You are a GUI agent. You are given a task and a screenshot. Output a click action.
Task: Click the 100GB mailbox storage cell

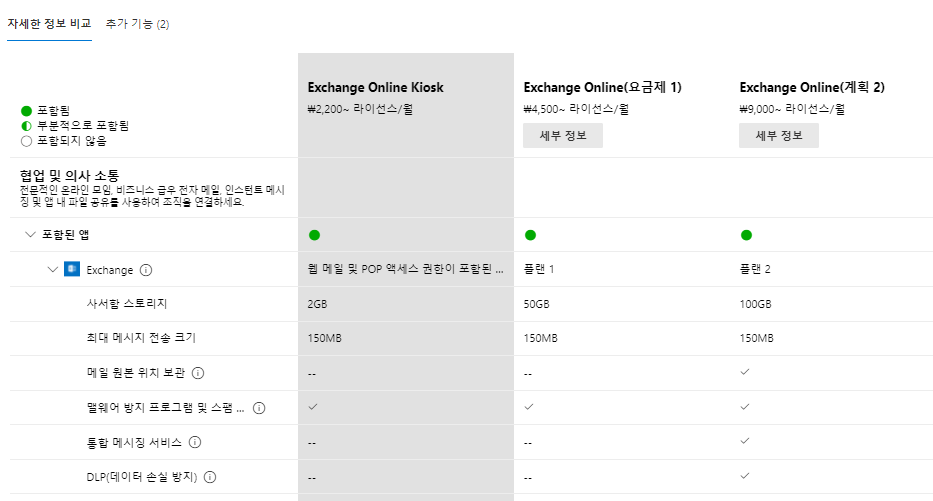point(755,304)
